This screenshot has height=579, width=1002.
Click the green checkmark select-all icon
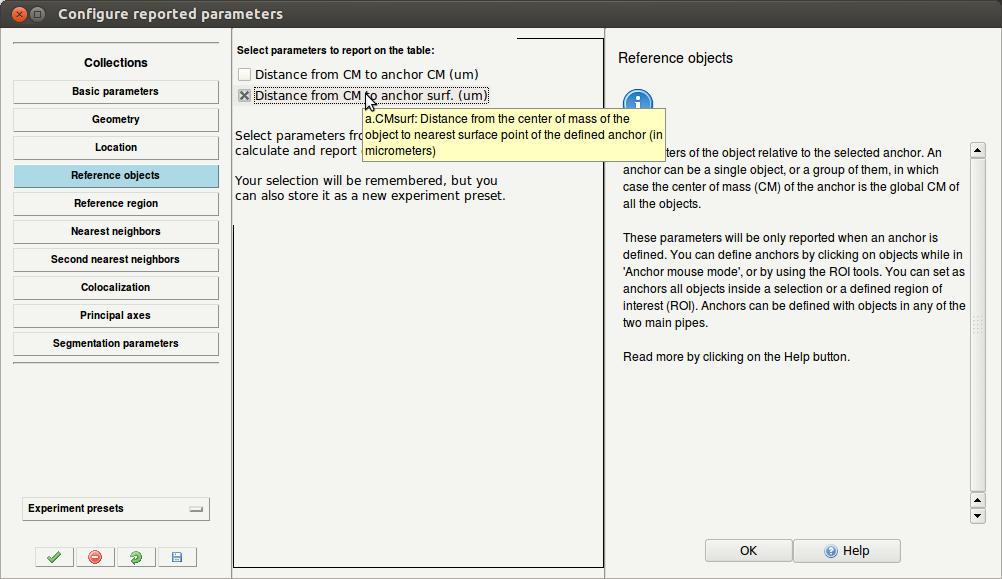pos(53,557)
